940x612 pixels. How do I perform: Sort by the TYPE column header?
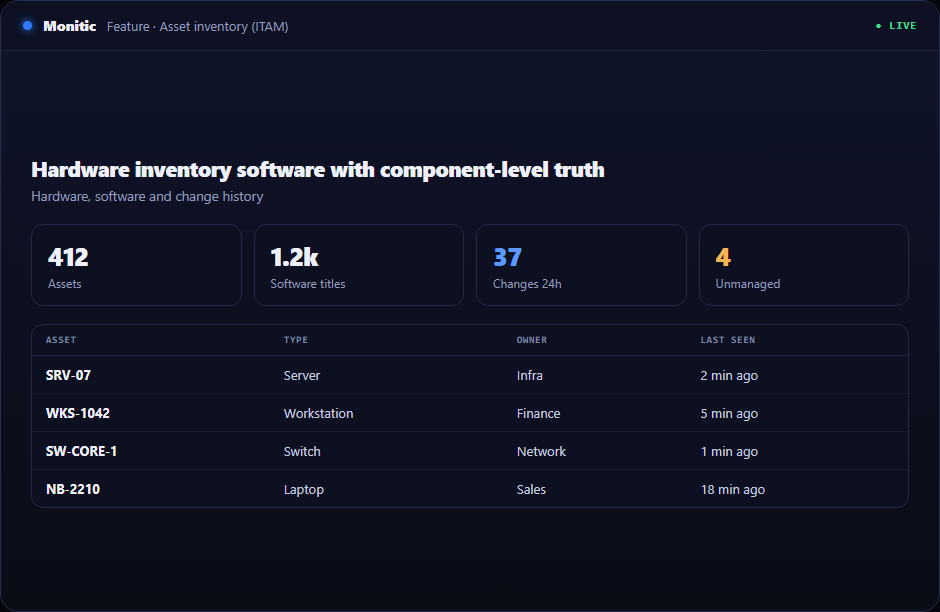tap(296, 340)
